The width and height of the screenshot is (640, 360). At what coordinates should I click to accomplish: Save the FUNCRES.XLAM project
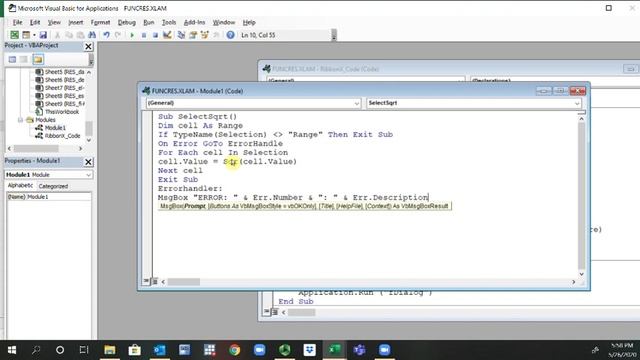tap(43, 35)
